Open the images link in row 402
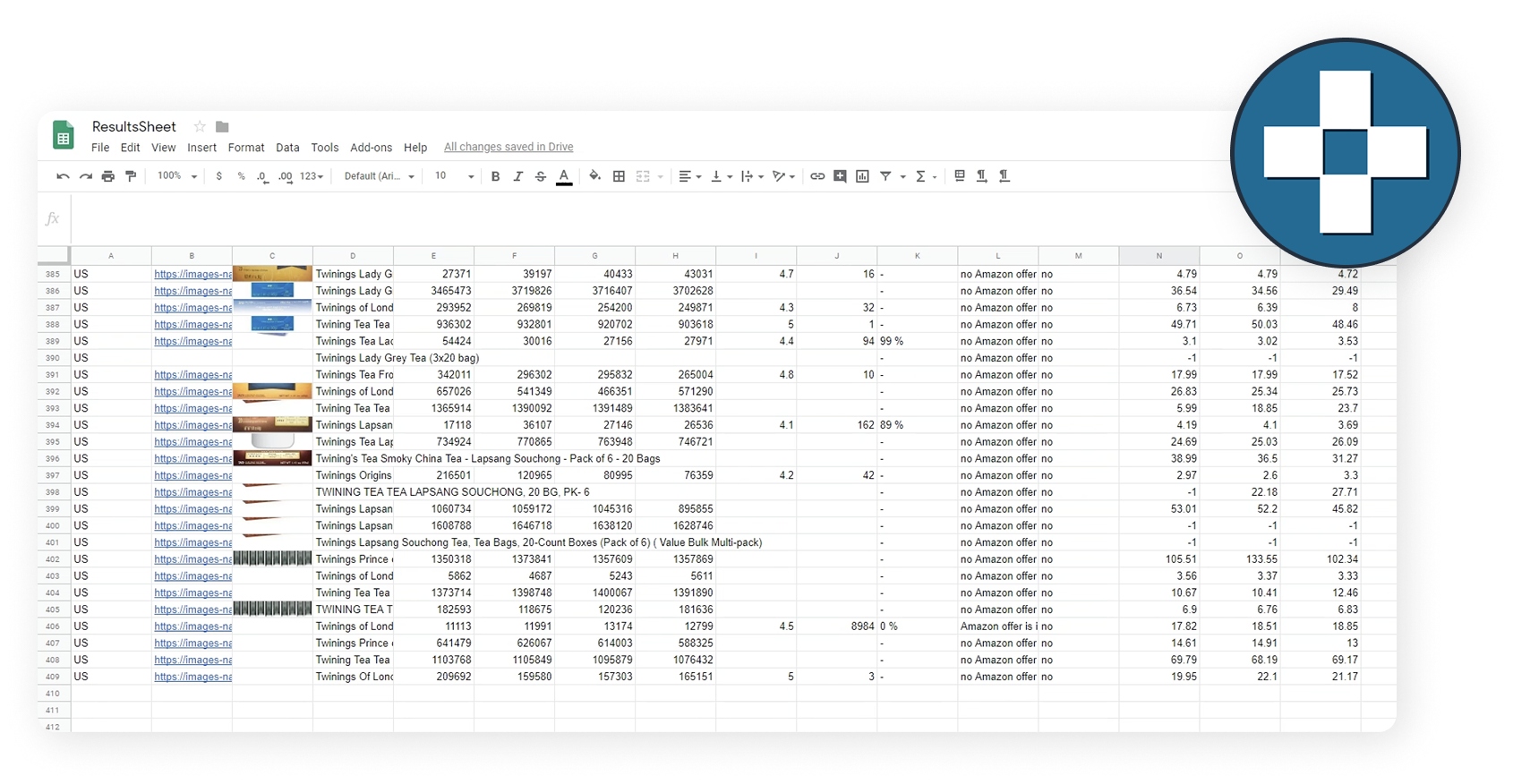Image resolution: width=1513 pixels, height=784 pixels. click(192, 559)
